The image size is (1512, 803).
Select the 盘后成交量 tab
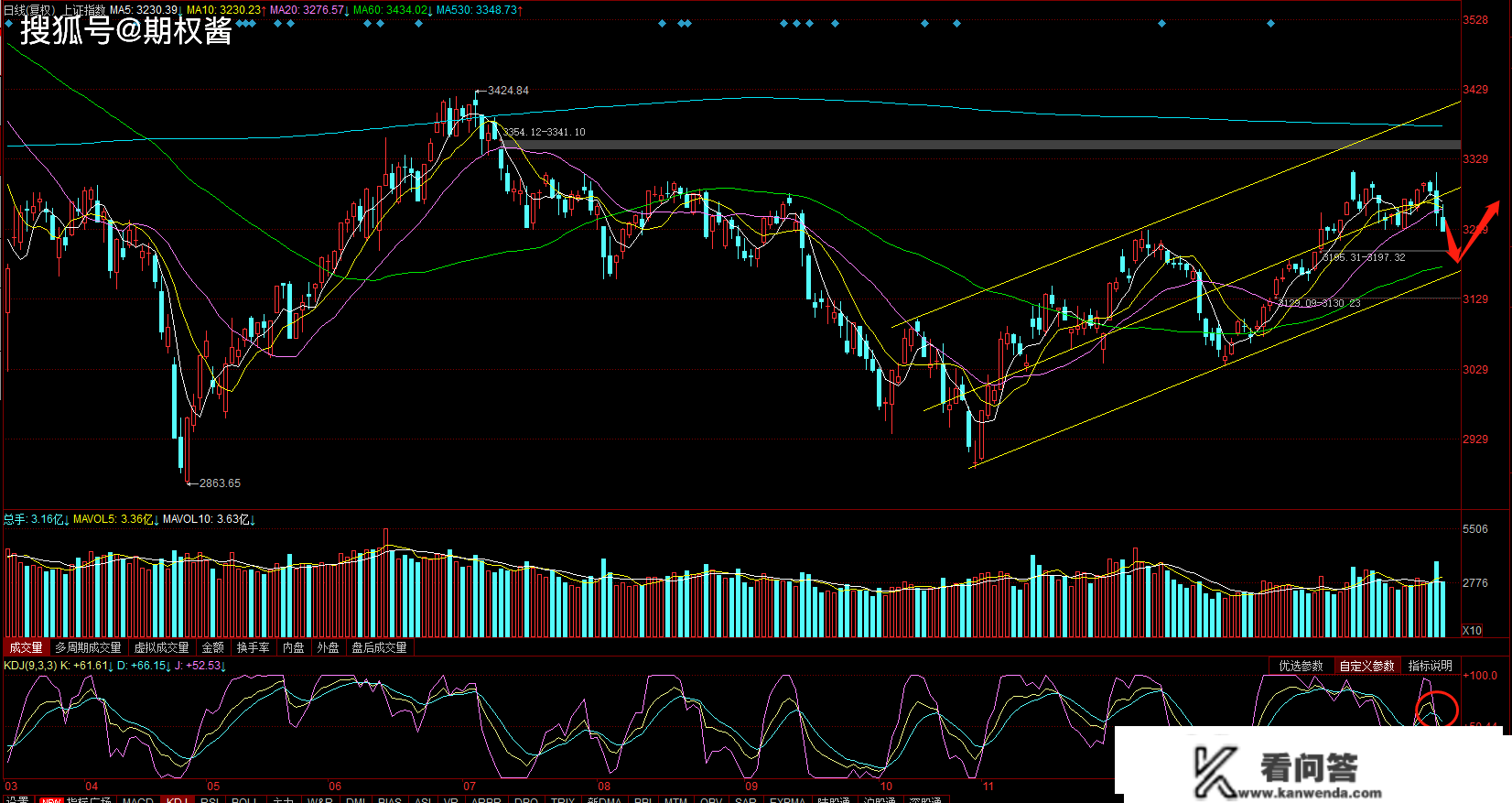pyautogui.click(x=380, y=647)
